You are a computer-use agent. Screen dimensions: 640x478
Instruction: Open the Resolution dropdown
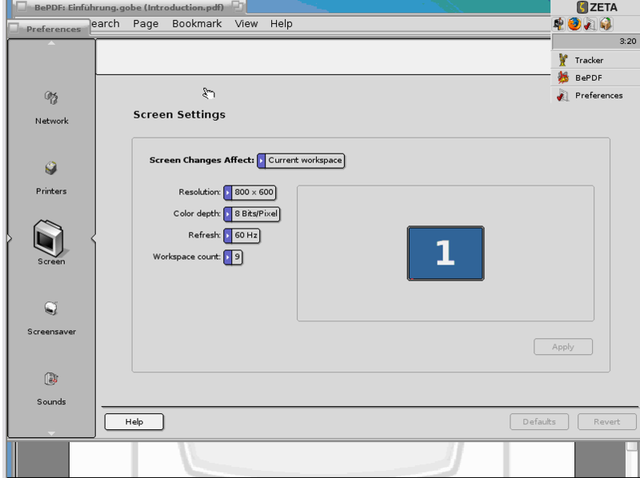249,192
